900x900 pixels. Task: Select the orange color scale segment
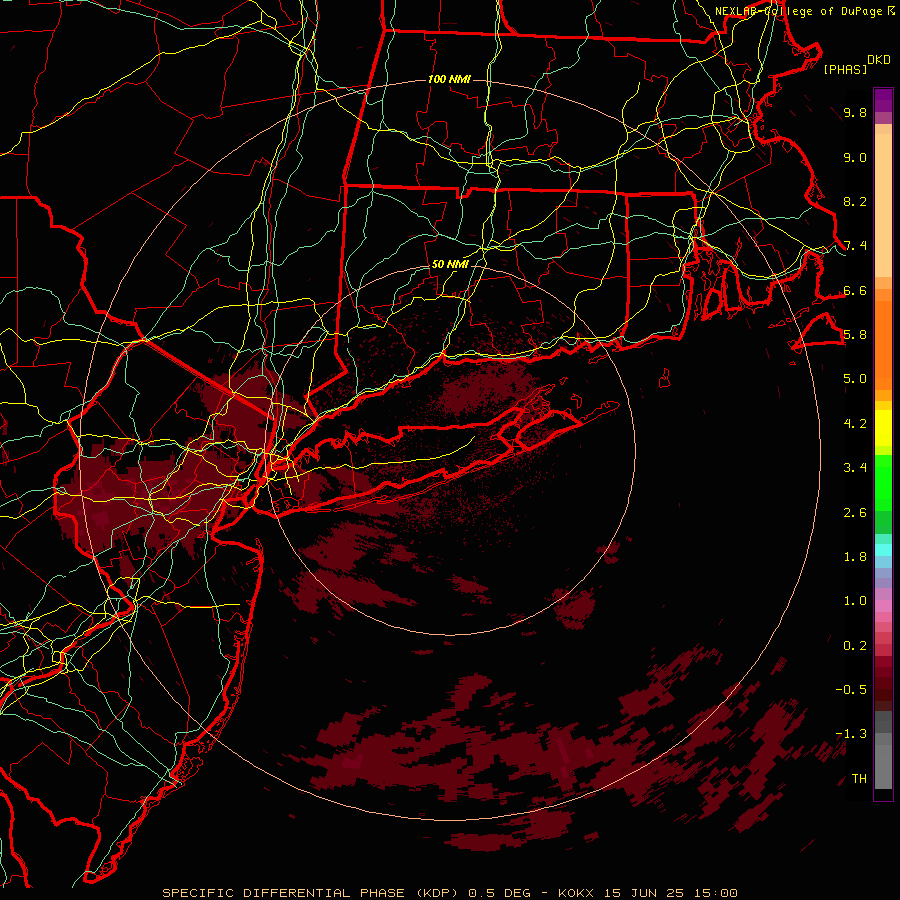pyautogui.click(x=883, y=344)
